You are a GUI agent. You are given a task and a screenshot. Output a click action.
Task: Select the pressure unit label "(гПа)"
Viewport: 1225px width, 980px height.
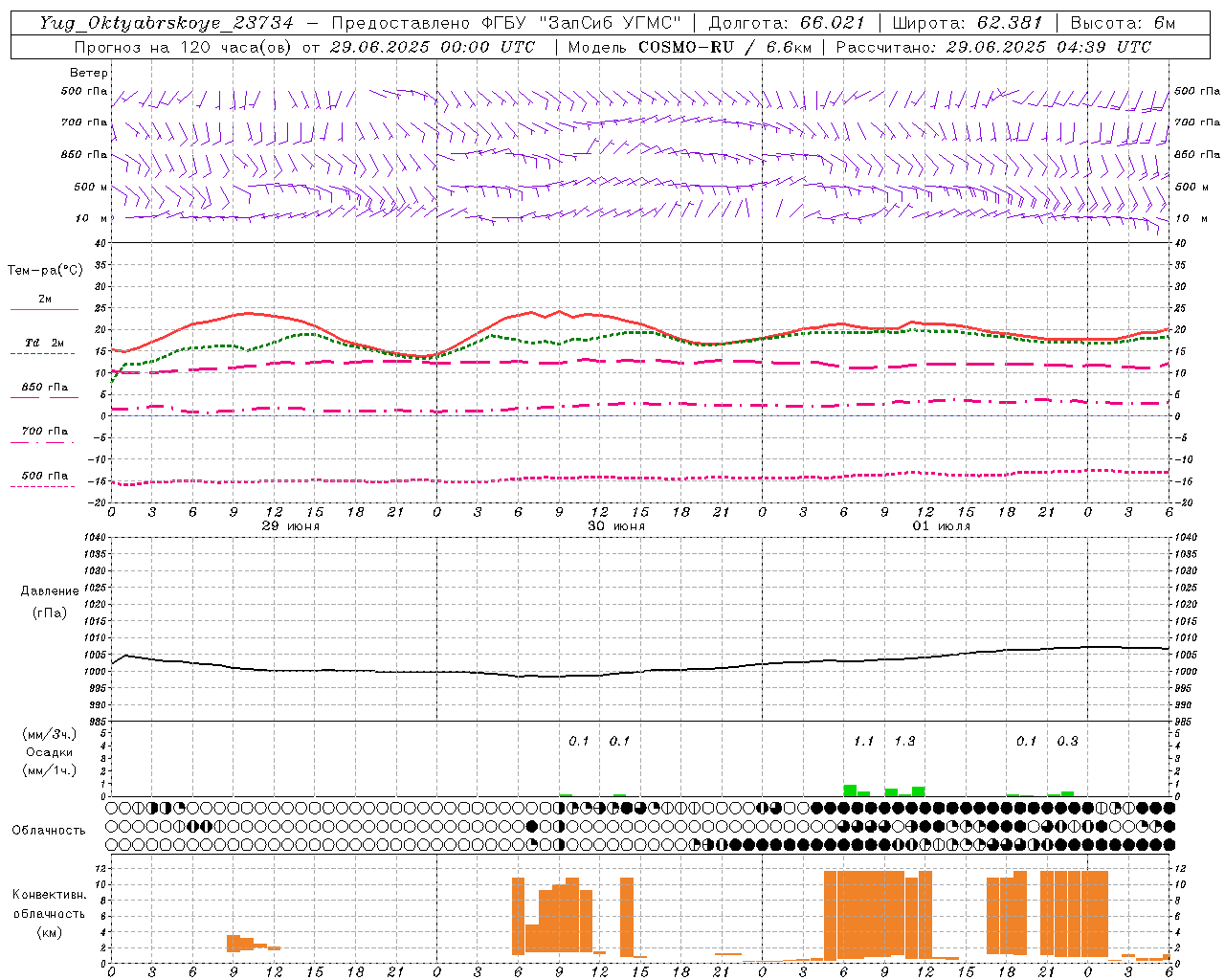(50, 612)
